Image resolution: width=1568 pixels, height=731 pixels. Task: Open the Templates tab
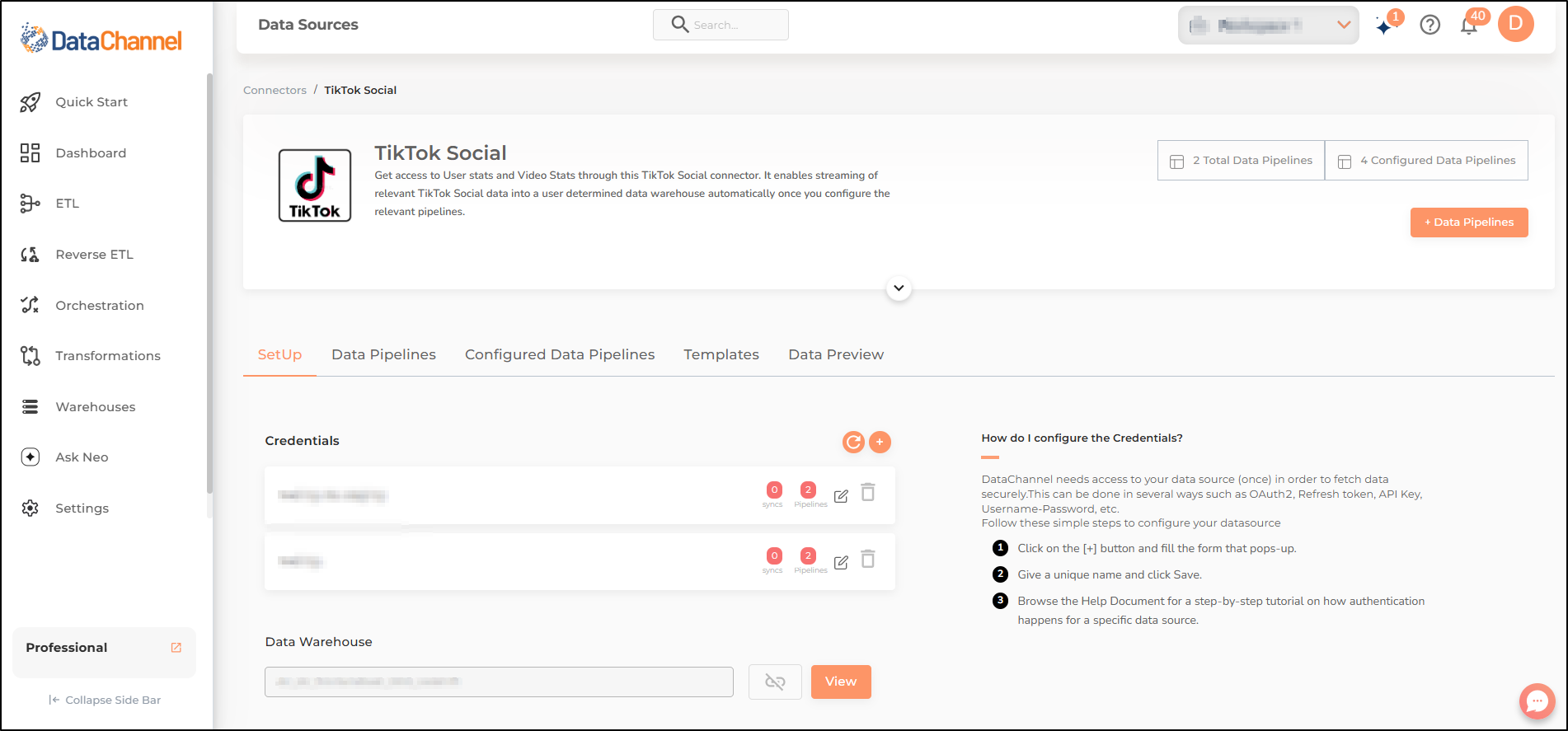tap(721, 355)
